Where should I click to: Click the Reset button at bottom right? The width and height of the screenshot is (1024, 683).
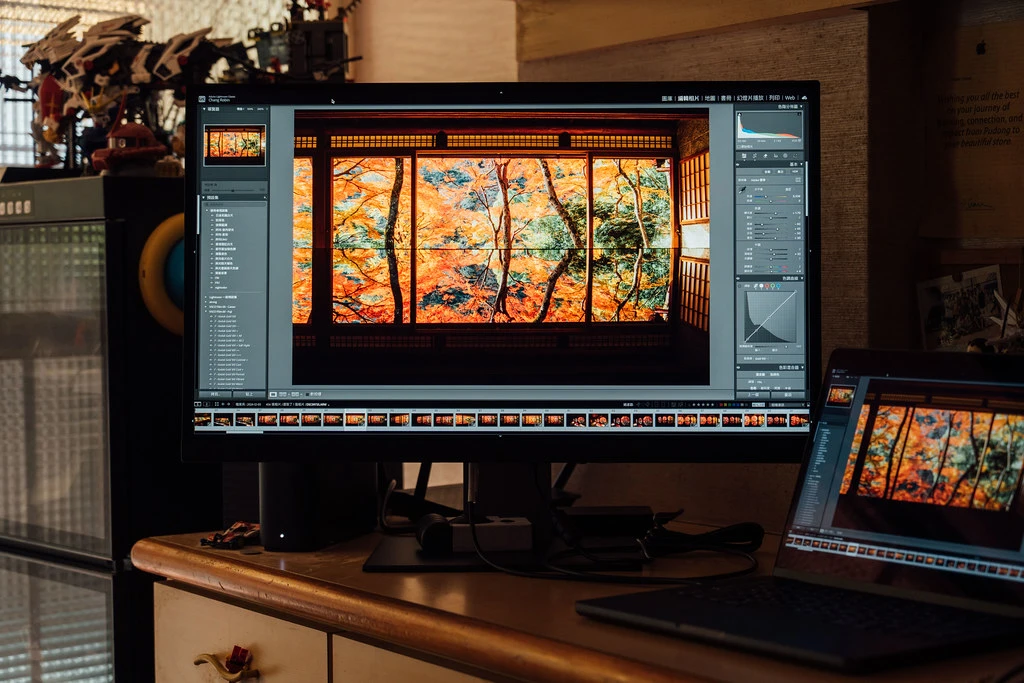[787, 394]
